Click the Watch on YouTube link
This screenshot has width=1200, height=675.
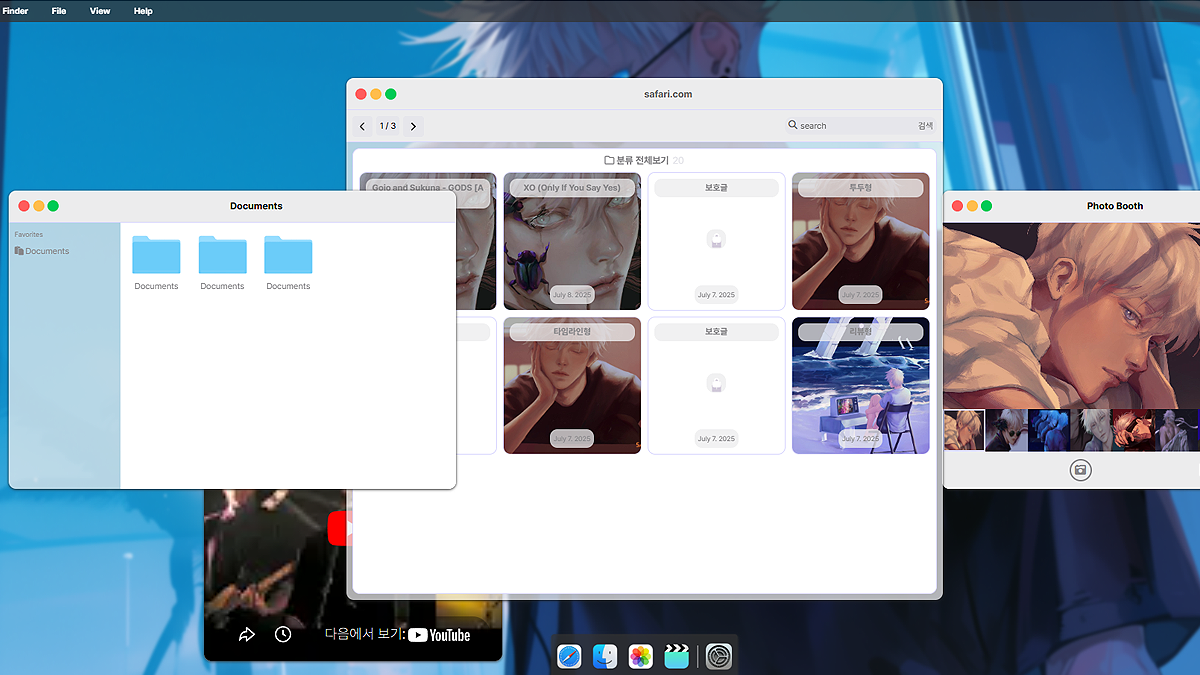pos(398,635)
